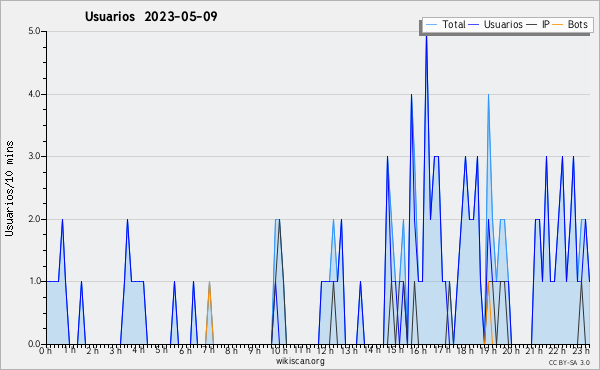Click the '19 h' x-axis label

tap(488, 350)
